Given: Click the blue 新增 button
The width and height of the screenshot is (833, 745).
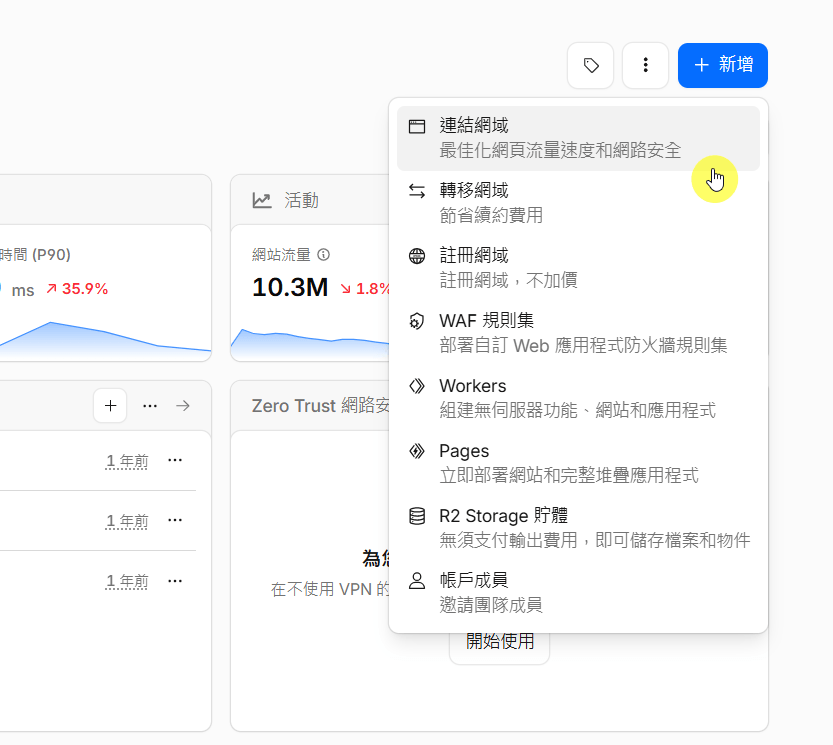Looking at the screenshot, I should [x=722, y=65].
